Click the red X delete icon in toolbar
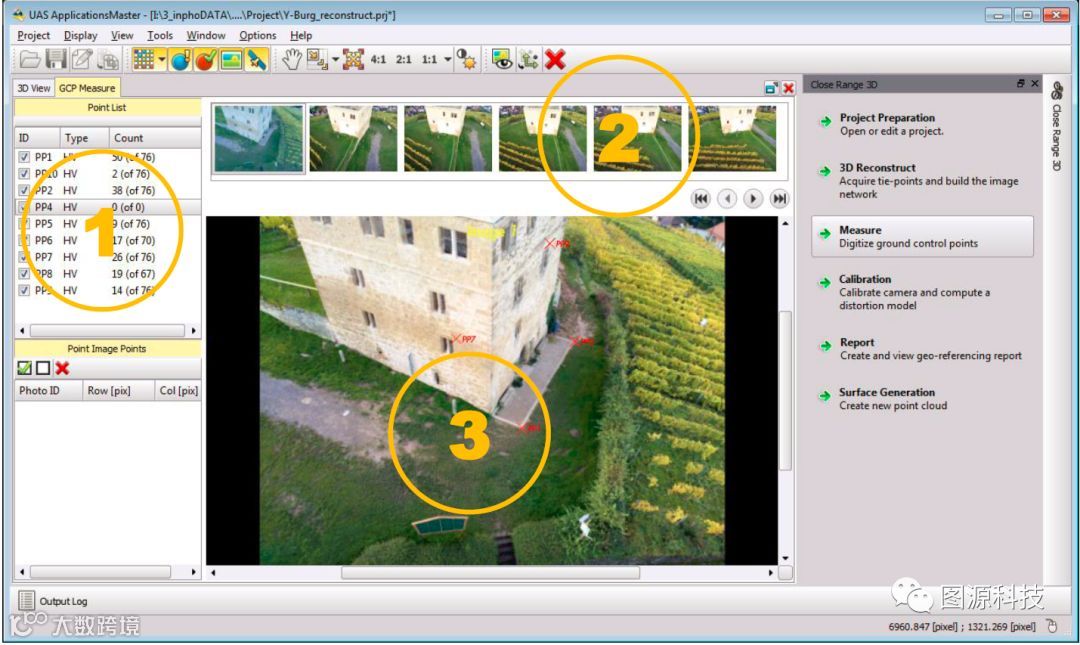The image size is (1080, 645). (x=555, y=60)
